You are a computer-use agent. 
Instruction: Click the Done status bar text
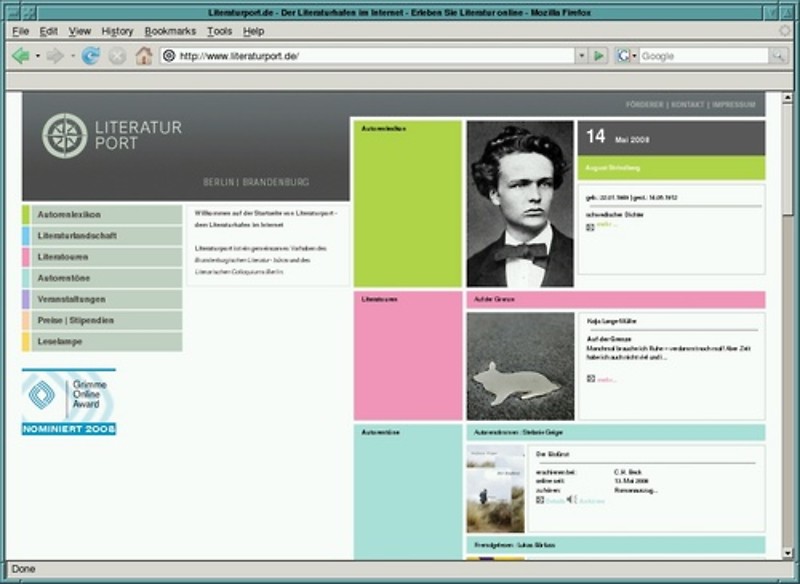[x=23, y=569]
